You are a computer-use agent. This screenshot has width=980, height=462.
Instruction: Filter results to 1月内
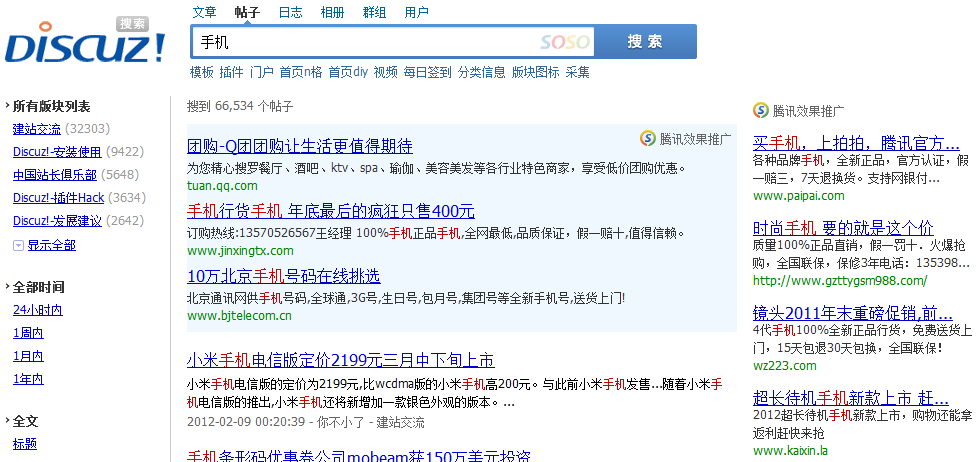click(x=28, y=356)
